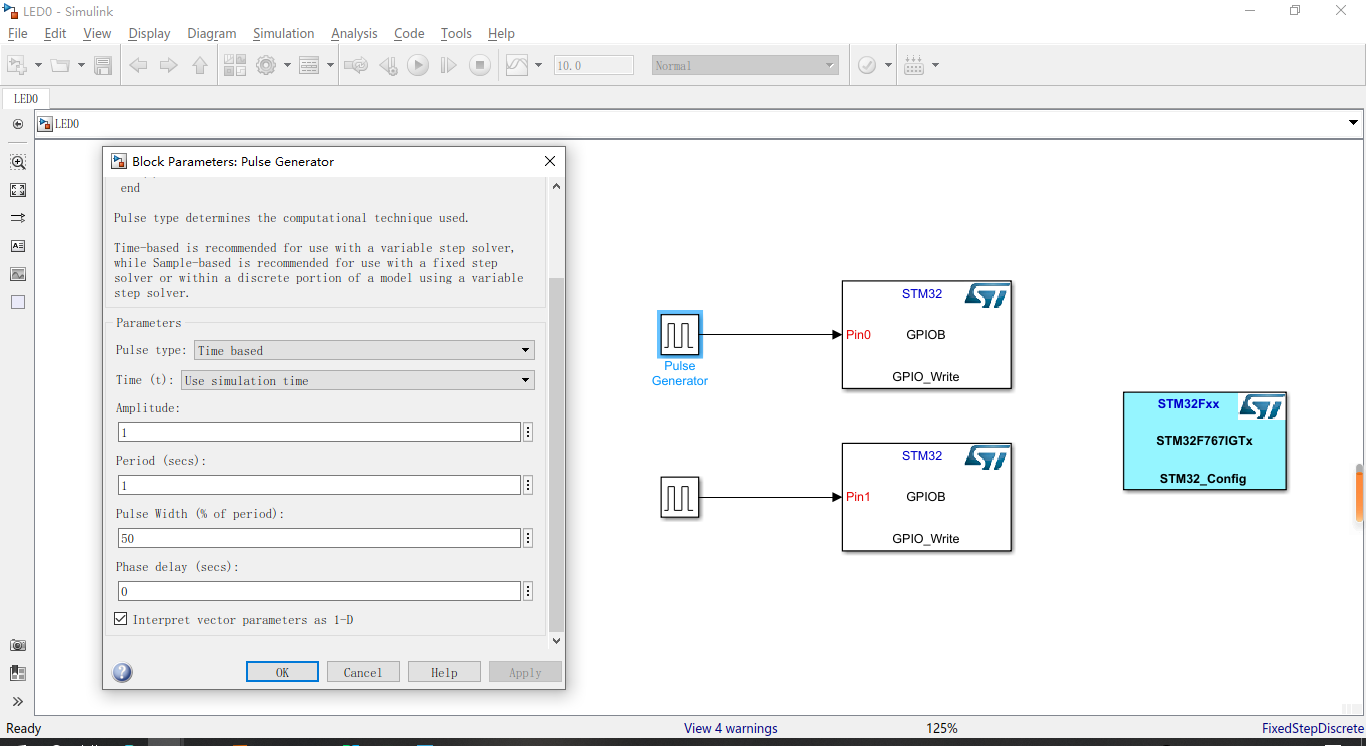Image resolution: width=1366 pixels, height=746 pixels.
Task: Click the Back navigation arrow
Action: click(x=138, y=65)
